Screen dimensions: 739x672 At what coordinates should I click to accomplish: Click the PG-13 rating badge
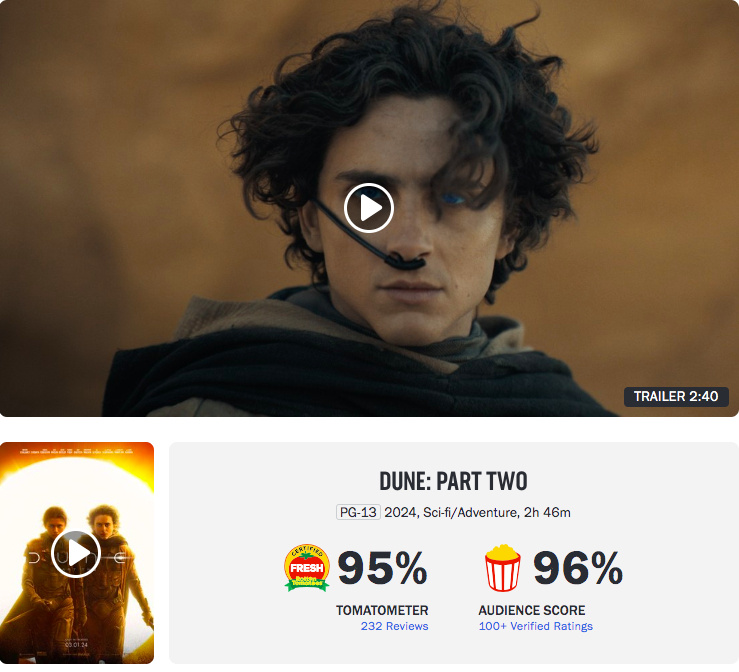(358, 512)
